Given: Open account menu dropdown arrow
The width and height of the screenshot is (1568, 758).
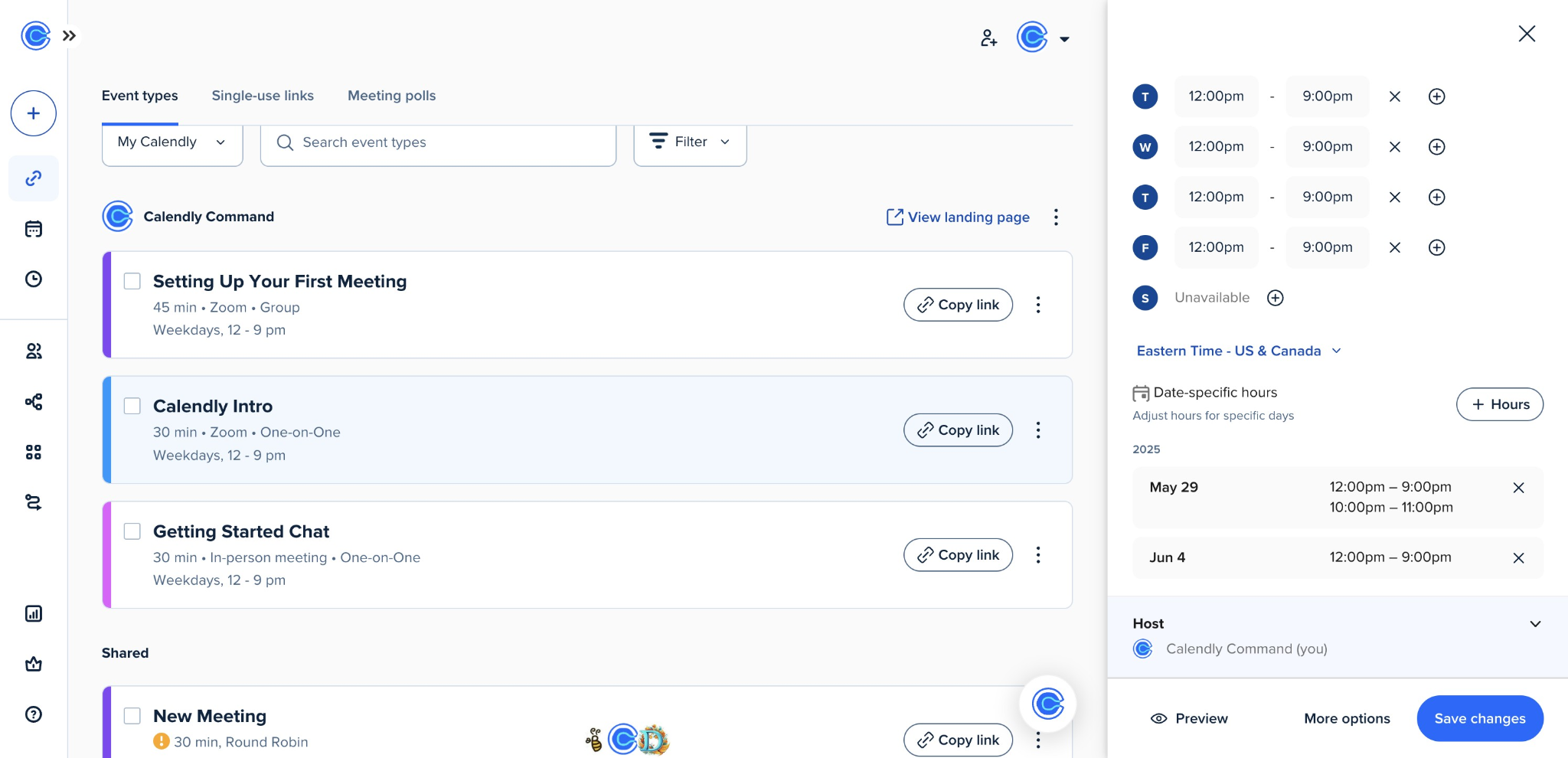Looking at the screenshot, I should point(1064,39).
